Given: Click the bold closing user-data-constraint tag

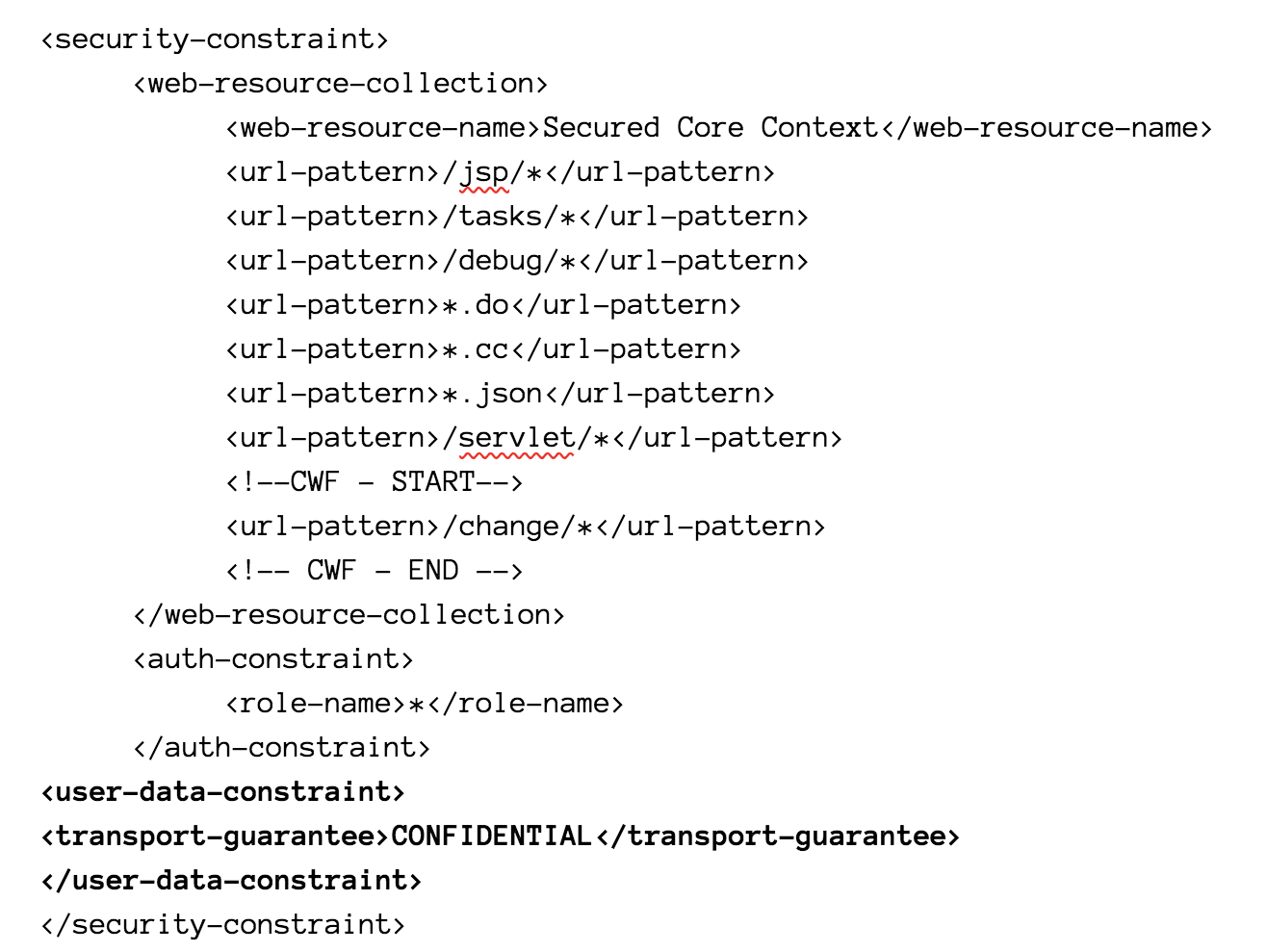Looking at the screenshot, I should coord(231,881).
